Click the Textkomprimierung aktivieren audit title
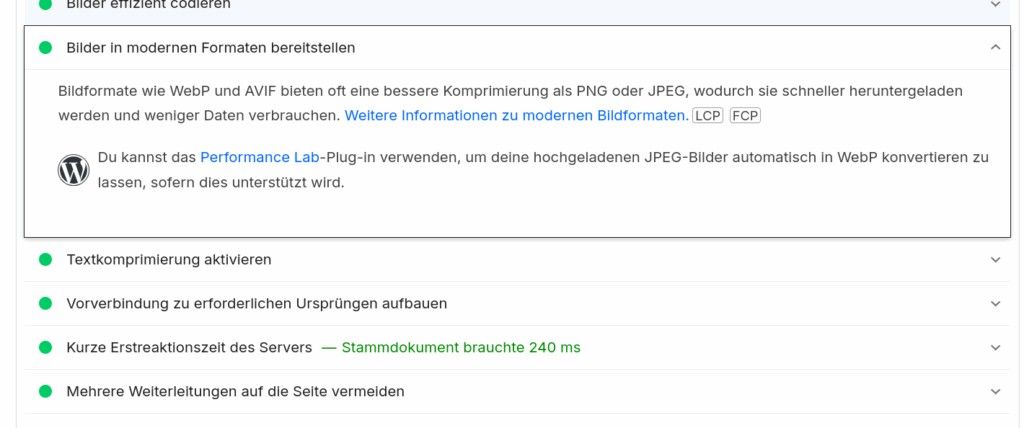Viewport: 1024px width, 428px height. coord(169,260)
